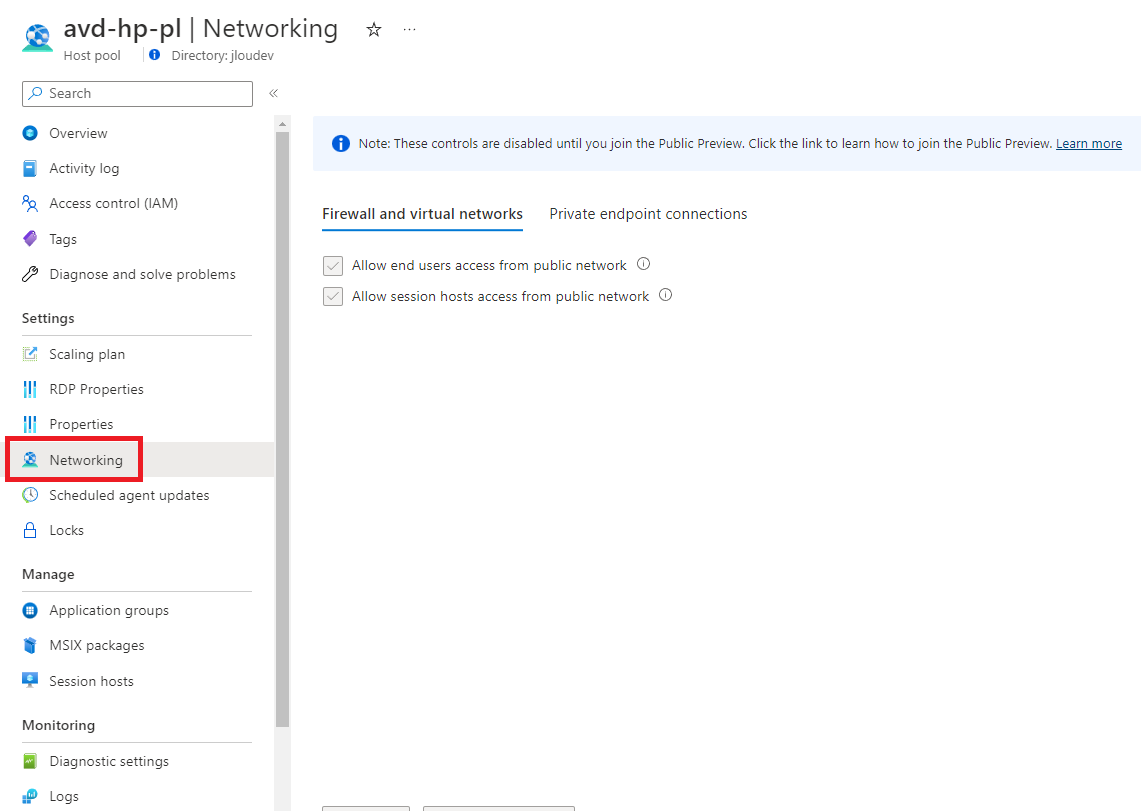Image resolution: width=1141 pixels, height=811 pixels.
Task: Open Scheduled agent updates
Action: 130,495
